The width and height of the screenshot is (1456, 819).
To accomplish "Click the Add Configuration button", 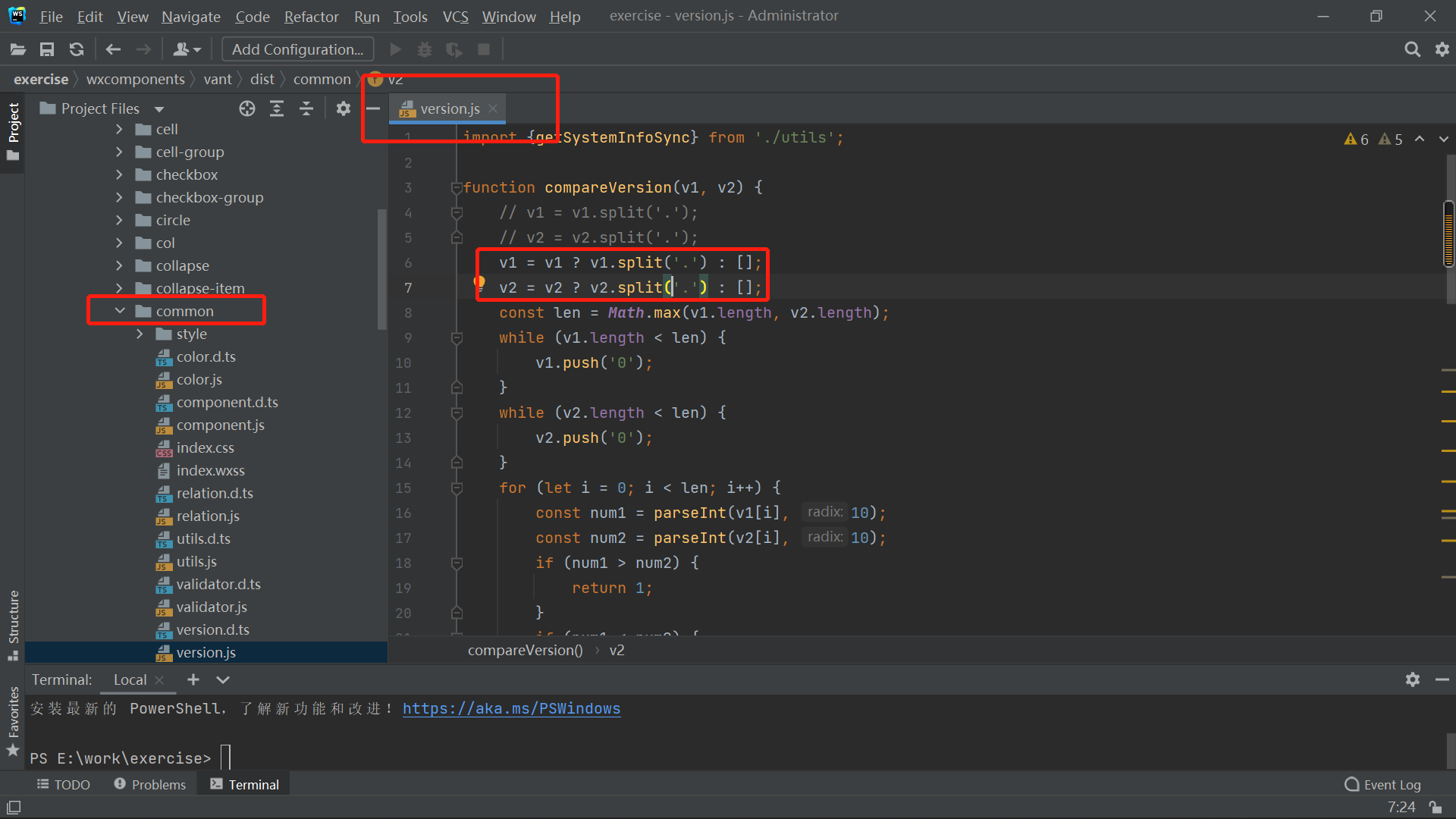I will [297, 49].
